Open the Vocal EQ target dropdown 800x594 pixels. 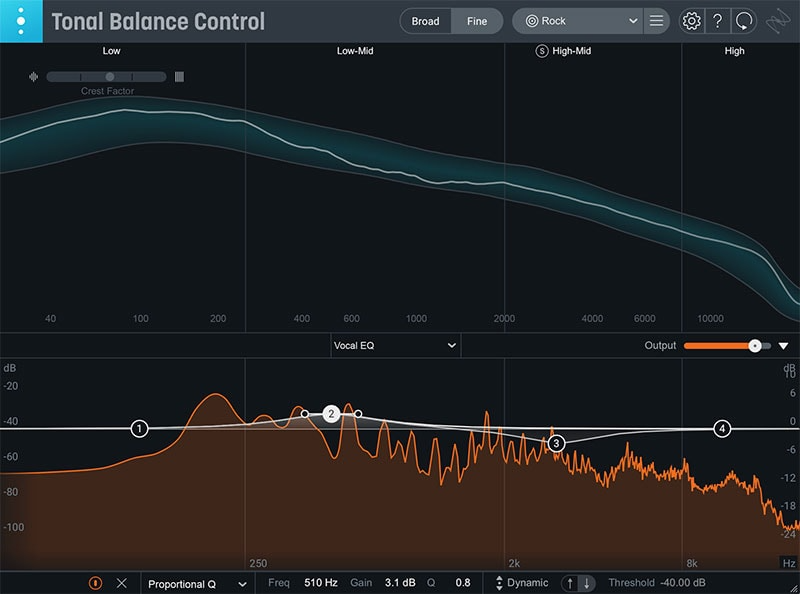pyautogui.click(x=394, y=344)
